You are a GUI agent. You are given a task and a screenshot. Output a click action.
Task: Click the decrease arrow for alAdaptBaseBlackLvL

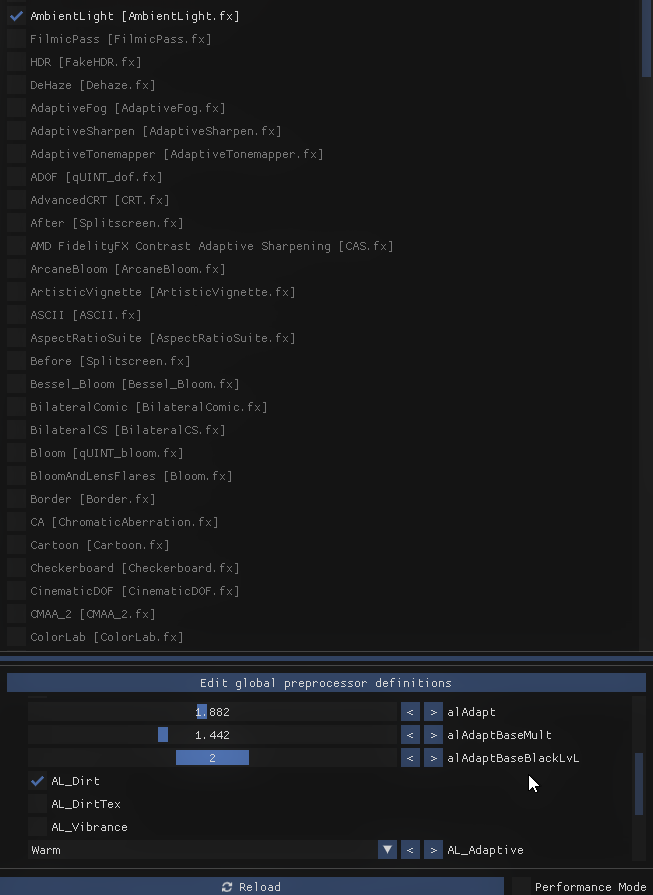pos(410,758)
